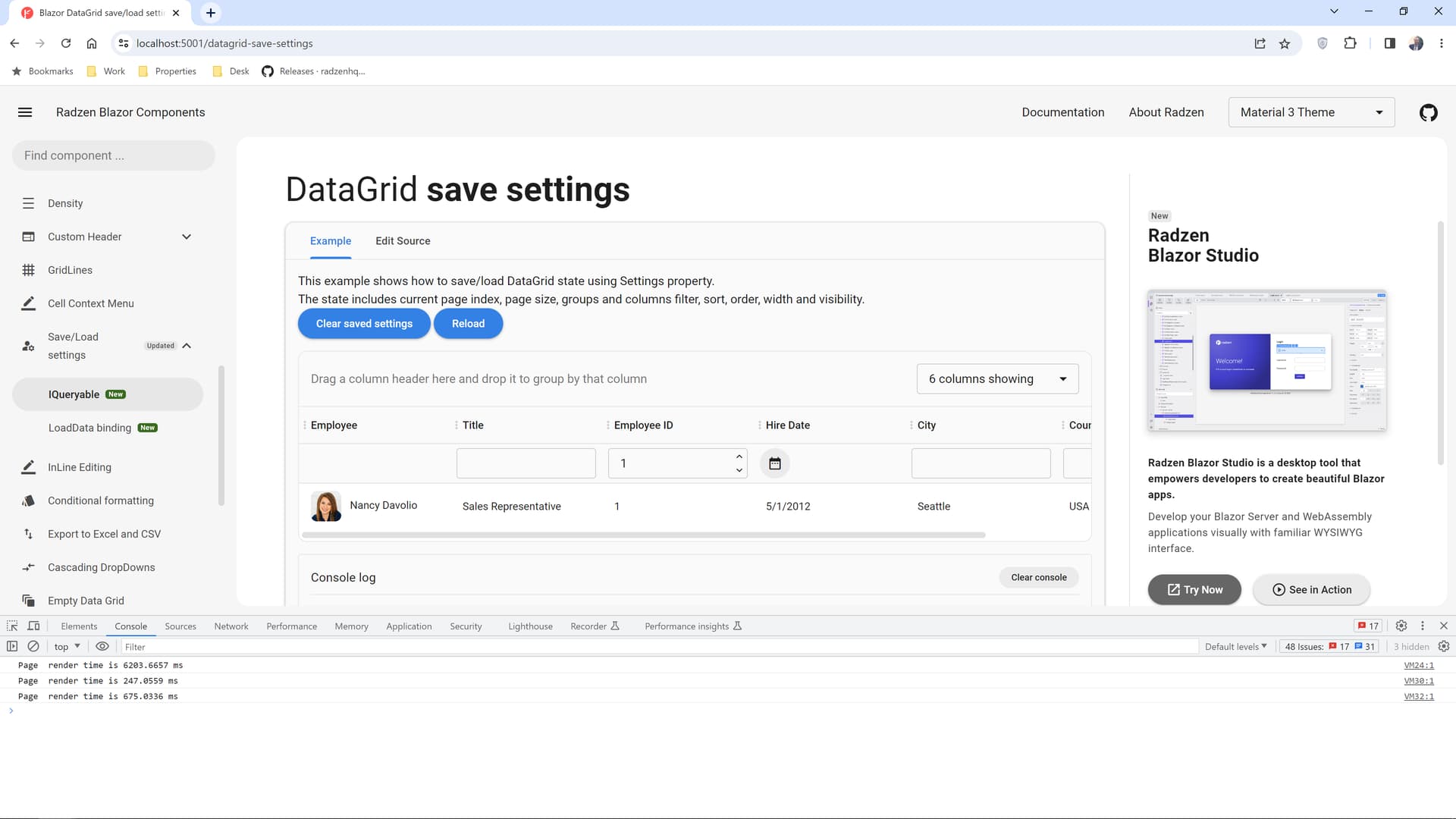The height and width of the screenshot is (819, 1456).
Task: Click the share page icon in address bar
Action: pos(1260,43)
